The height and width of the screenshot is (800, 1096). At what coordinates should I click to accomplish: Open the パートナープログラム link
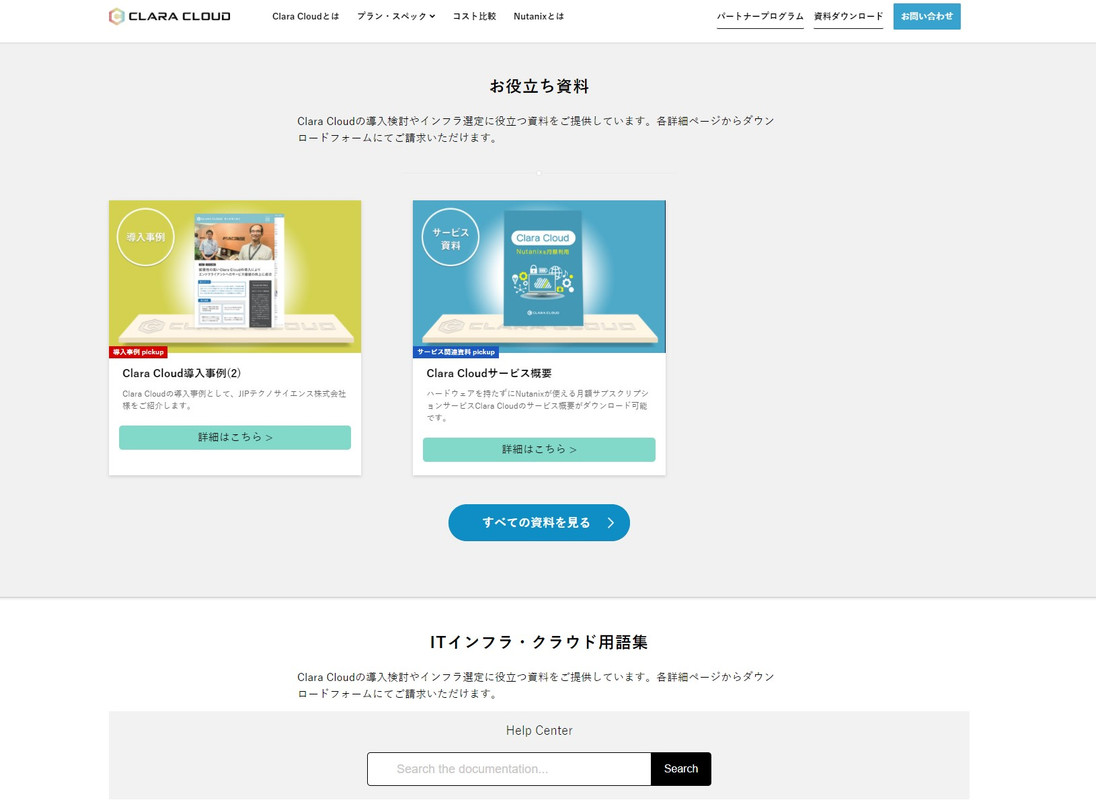[x=760, y=16]
